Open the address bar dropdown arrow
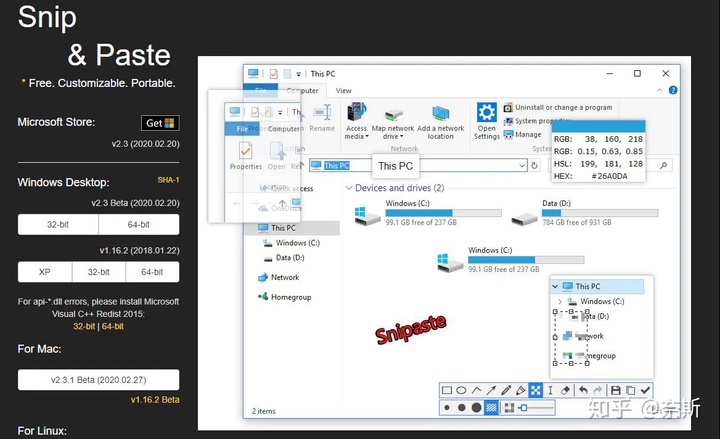 (x=522, y=165)
